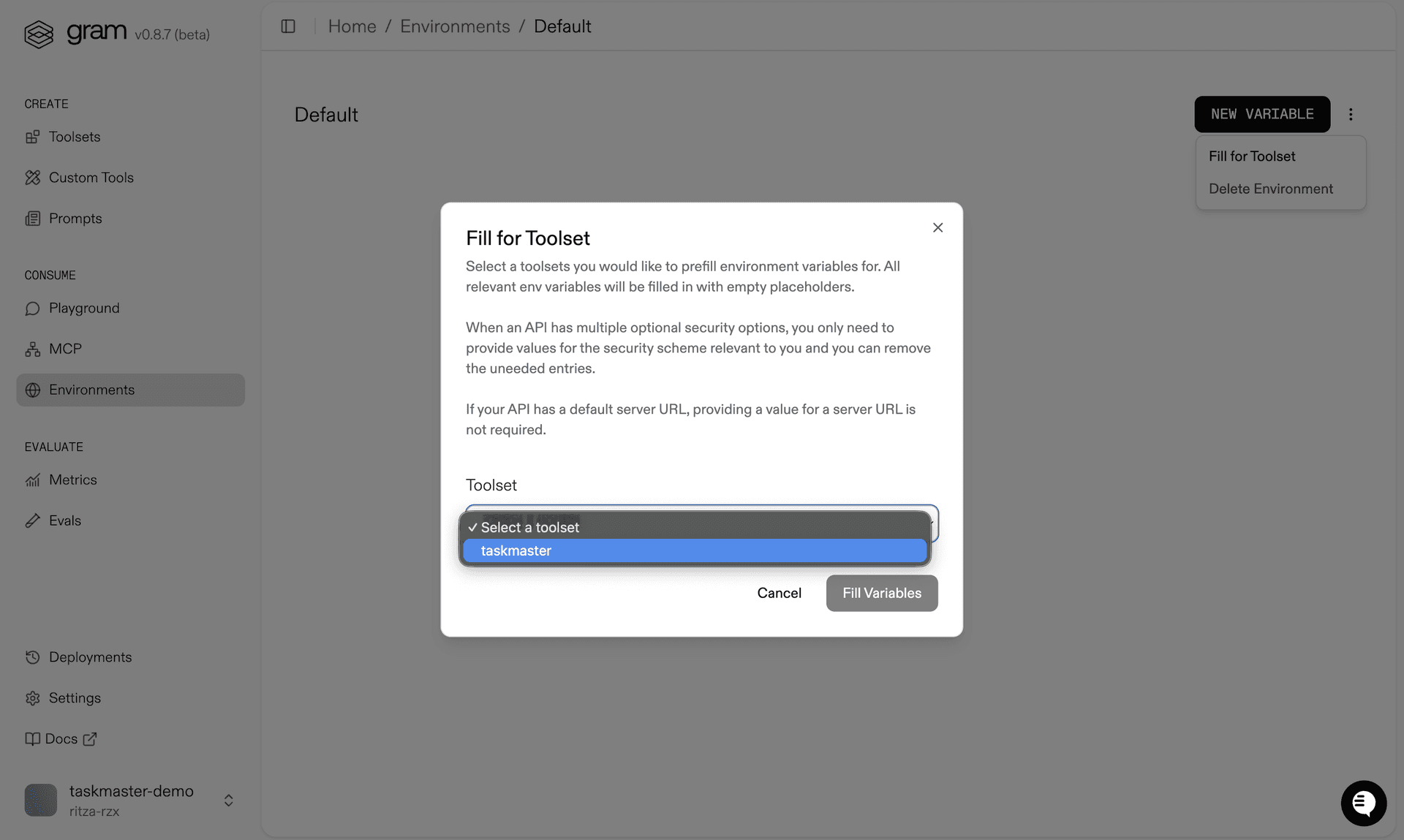The width and height of the screenshot is (1404, 840).
Task: Open the three-dot options menu
Action: [1351, 114]
